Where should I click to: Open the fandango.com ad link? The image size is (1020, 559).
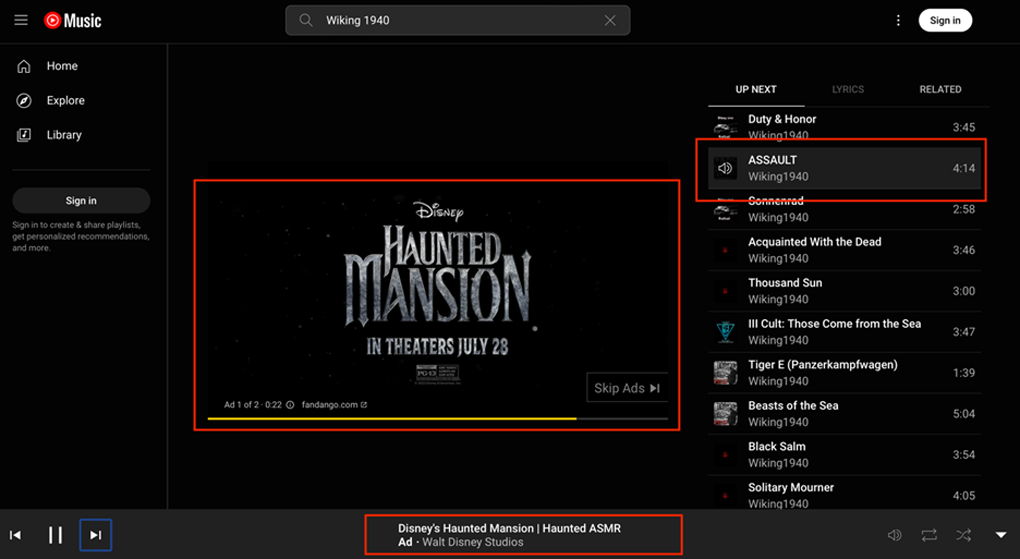pyautogui.click(x=333, y=405)
